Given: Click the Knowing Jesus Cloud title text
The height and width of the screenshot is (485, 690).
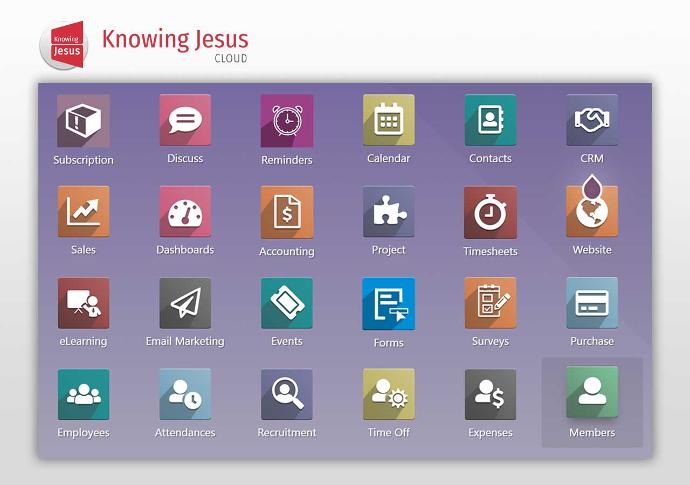Looking at the screenshot, I should coord(175,45).
